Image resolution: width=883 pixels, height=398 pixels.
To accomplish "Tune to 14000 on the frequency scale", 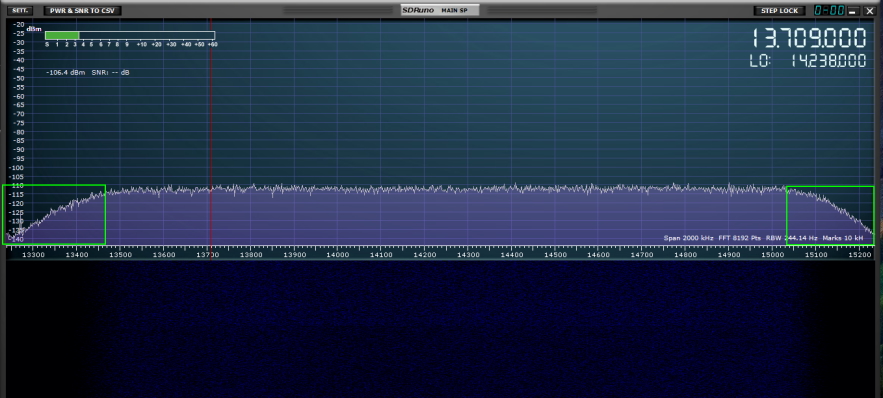I will click(x=338, y=255).
